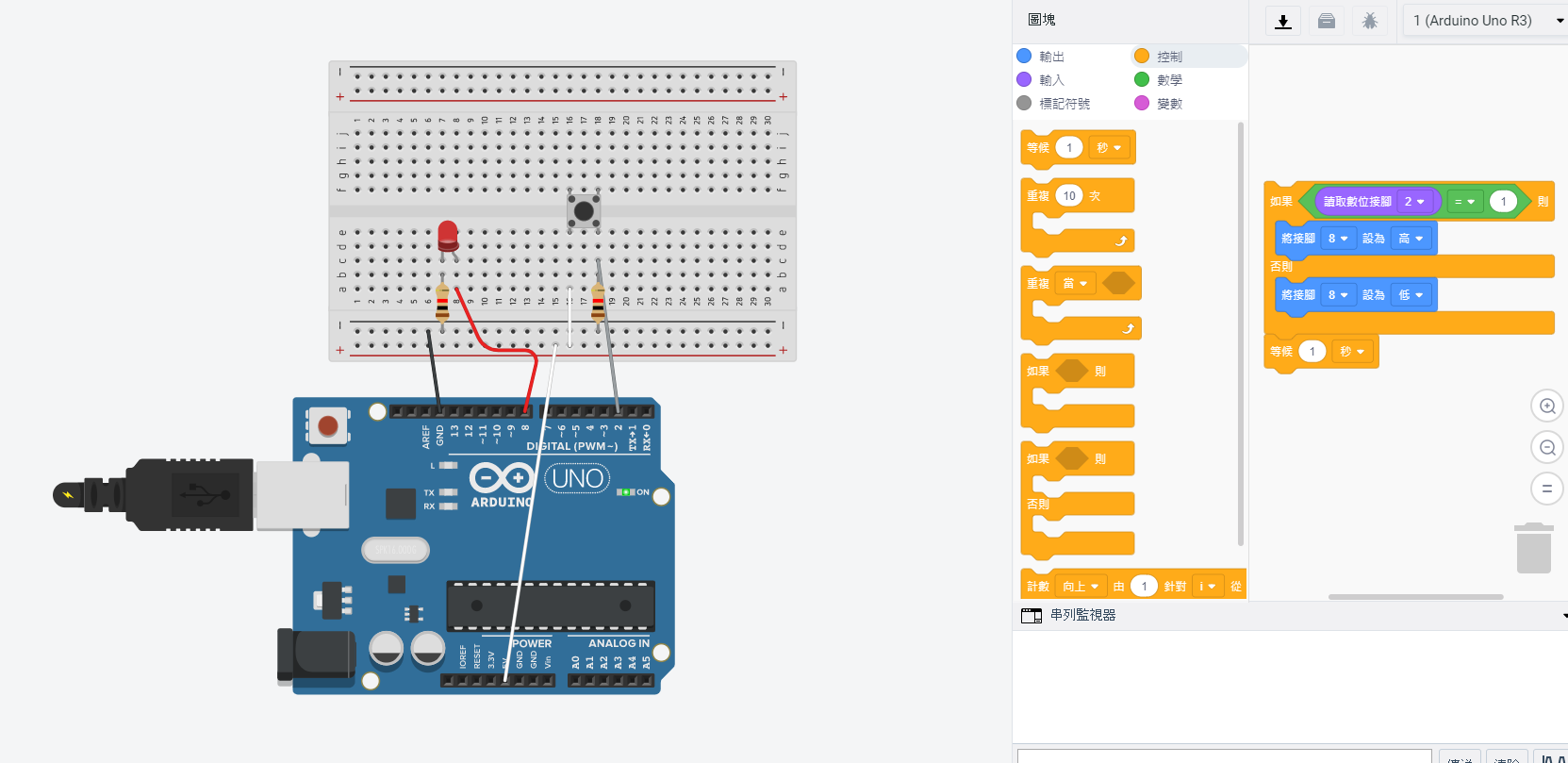1568x763 pixels.
Task: Zoom in the code workspace
Action: (x=1546, y=406)
